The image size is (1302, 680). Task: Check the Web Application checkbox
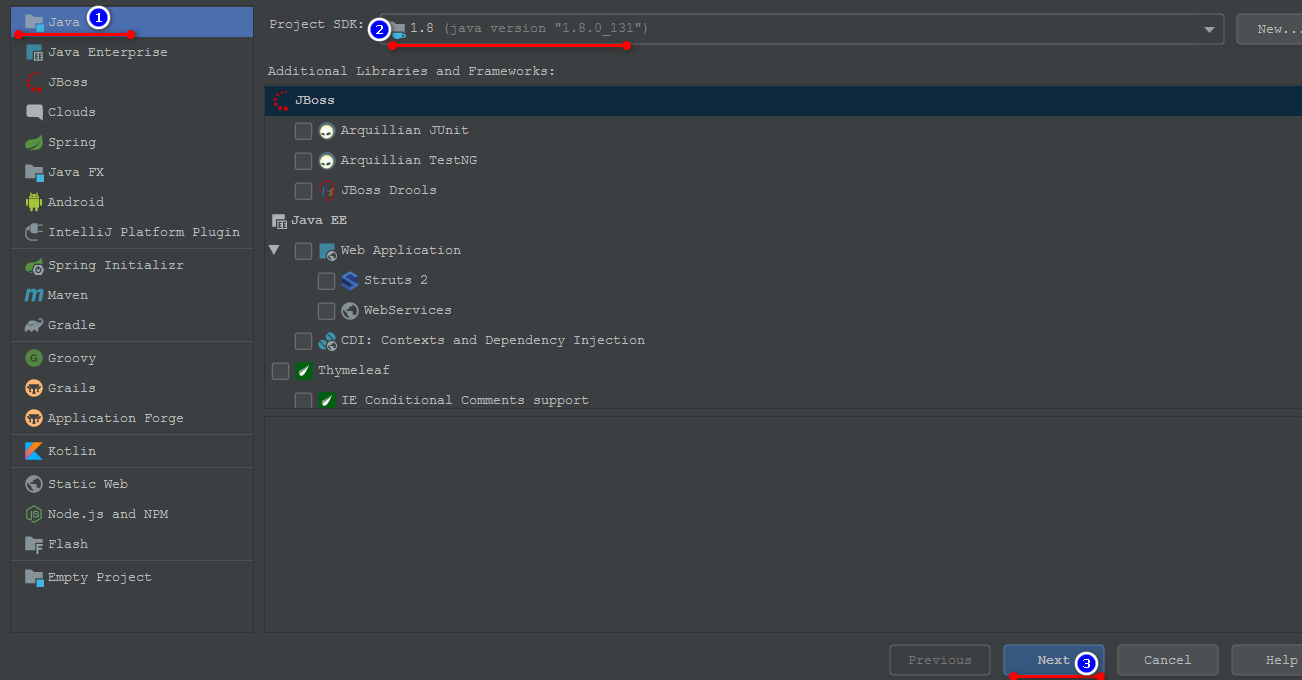point(303,250)
